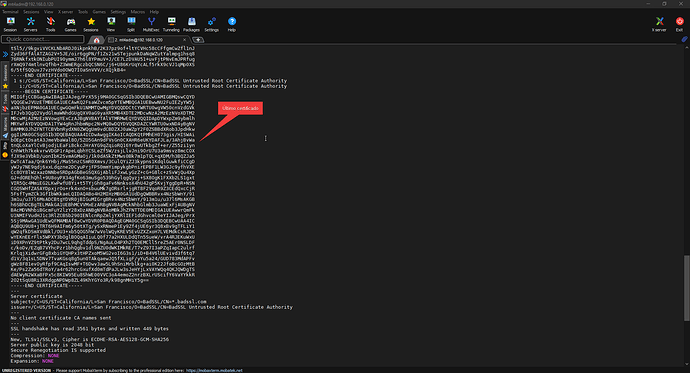Open the Packages manager icon

coord(191,24)
